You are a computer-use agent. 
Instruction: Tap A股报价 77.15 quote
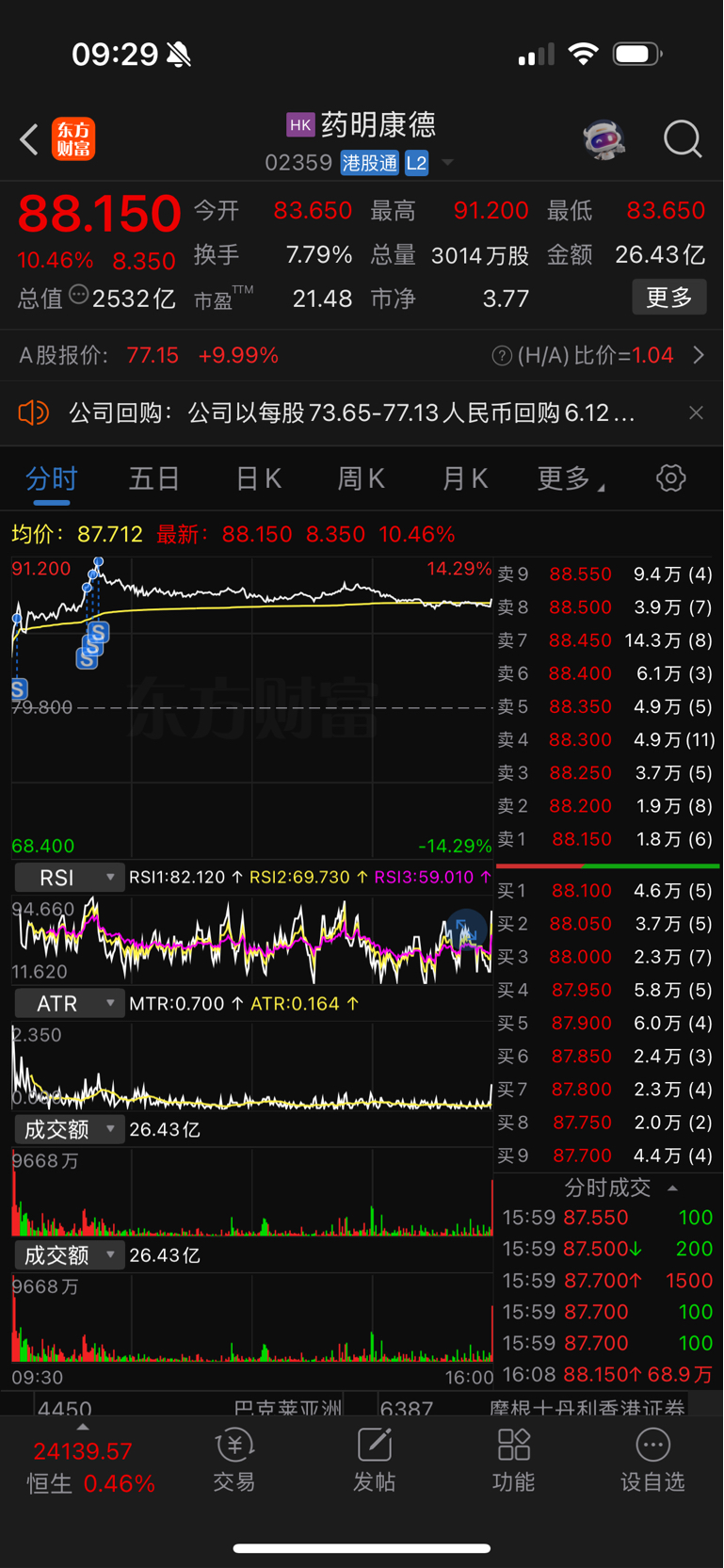153,356
